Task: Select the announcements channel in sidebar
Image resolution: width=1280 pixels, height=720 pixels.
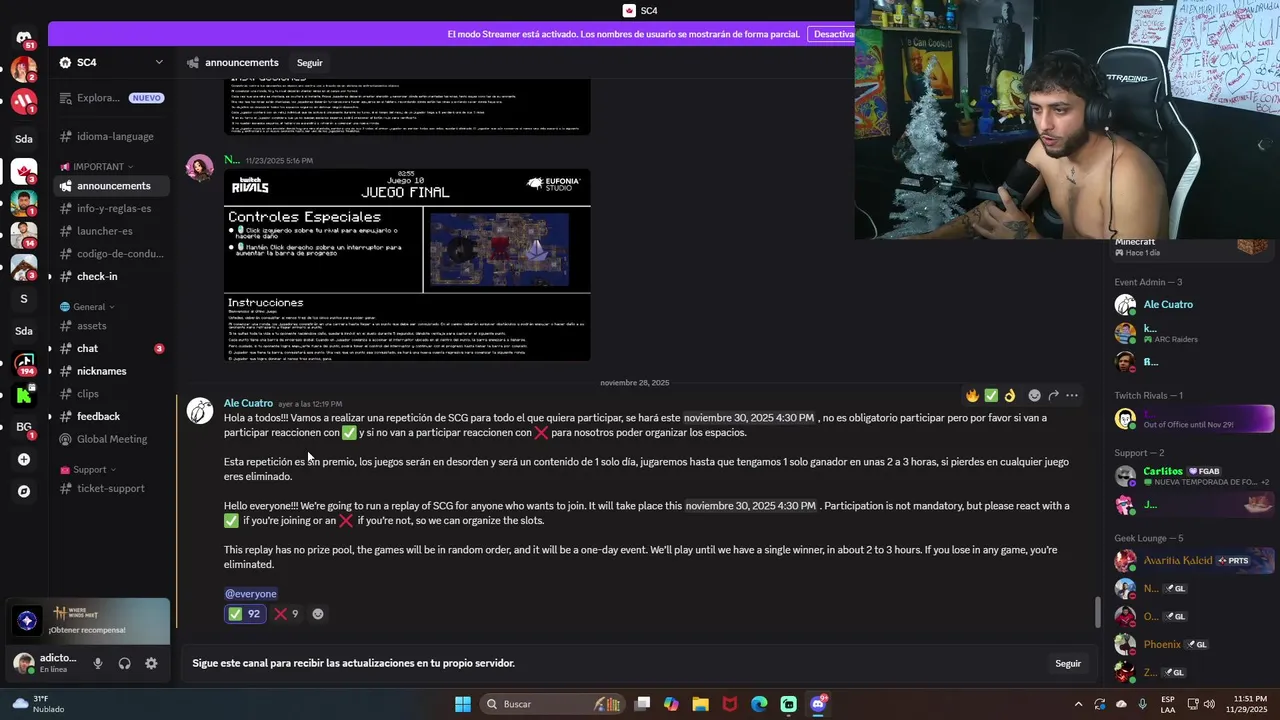Action: pyautogui.click(x=111, y=186)
